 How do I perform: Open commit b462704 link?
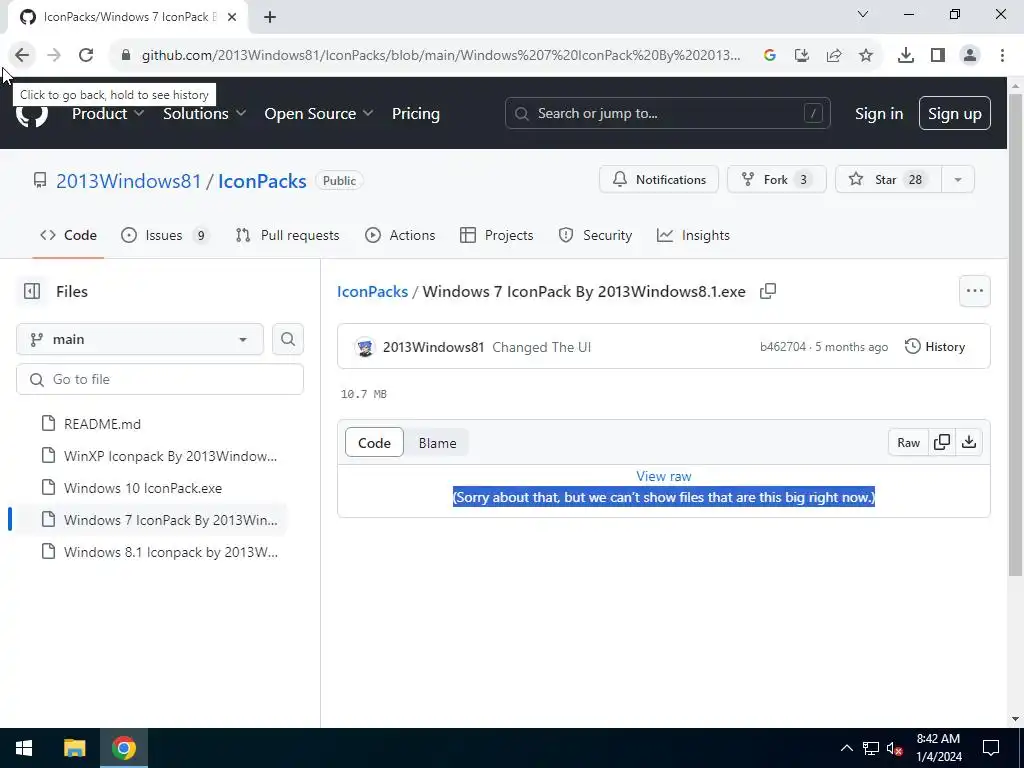(x=783, y=347)
